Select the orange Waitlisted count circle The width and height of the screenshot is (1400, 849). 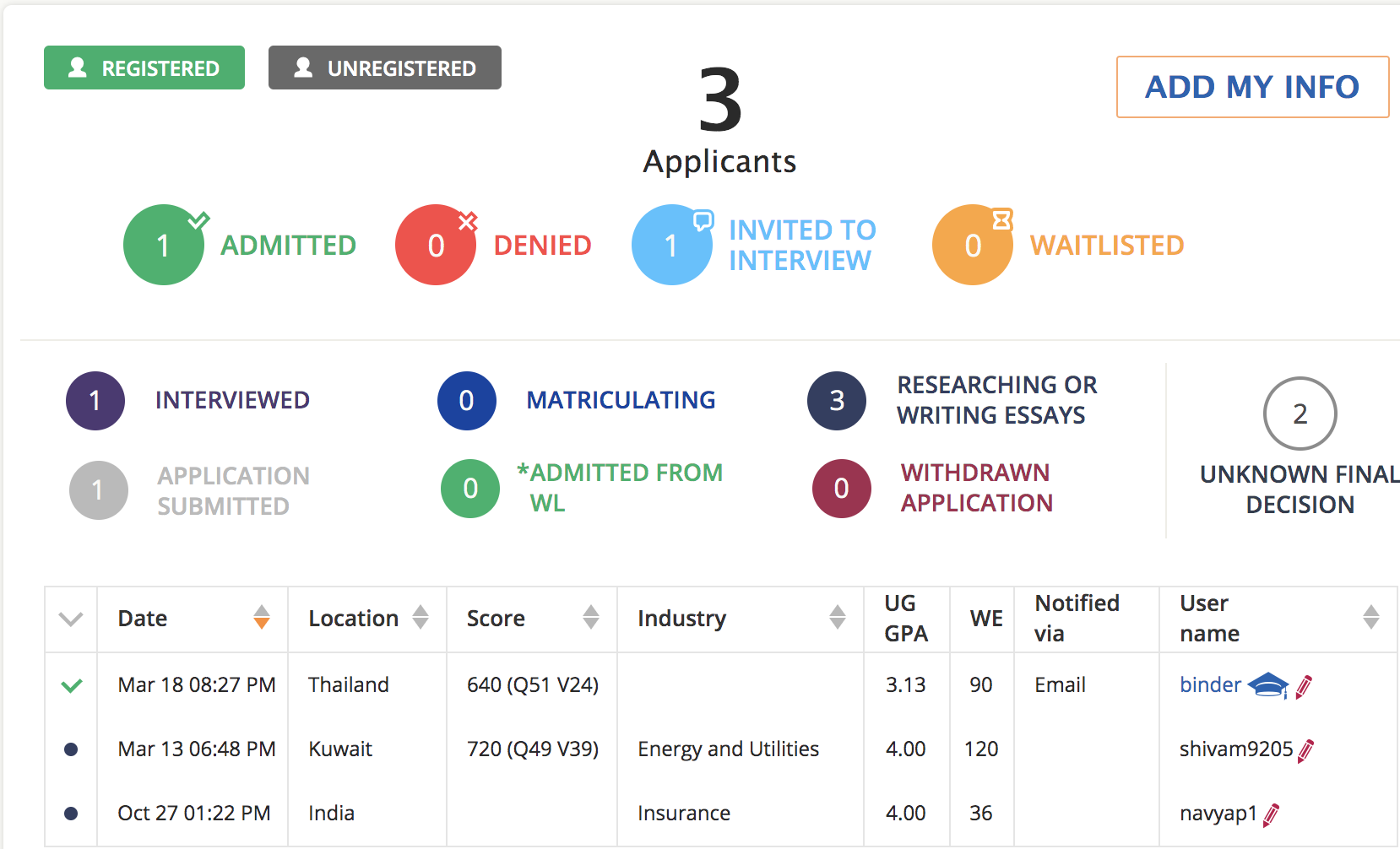[x=972, y=245]
